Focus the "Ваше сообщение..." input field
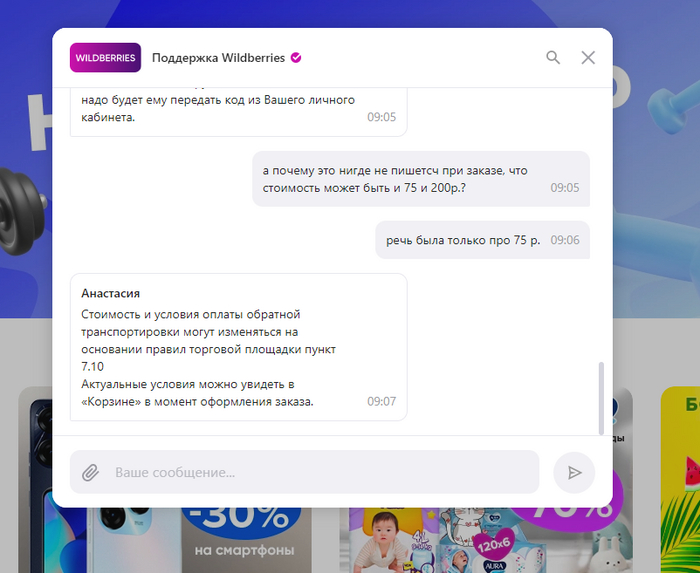 [x=304, y=472]
